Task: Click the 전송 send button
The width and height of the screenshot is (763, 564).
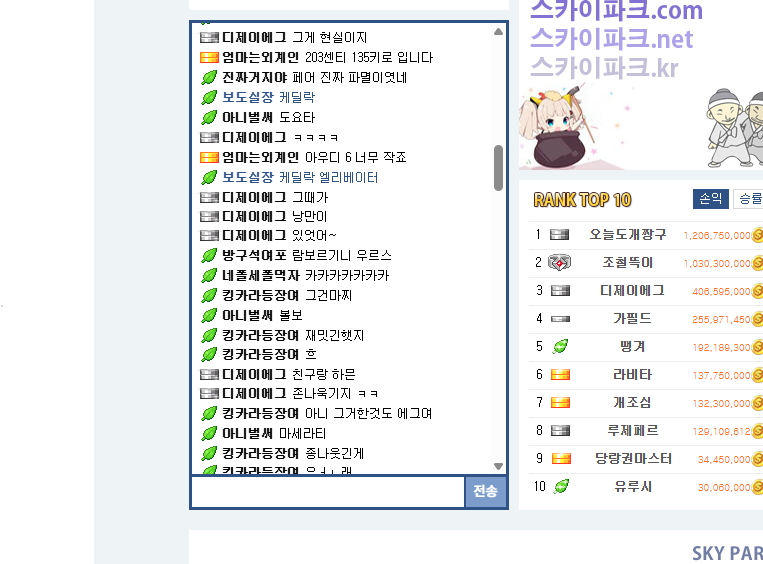Action: click(x=485, y=491)
